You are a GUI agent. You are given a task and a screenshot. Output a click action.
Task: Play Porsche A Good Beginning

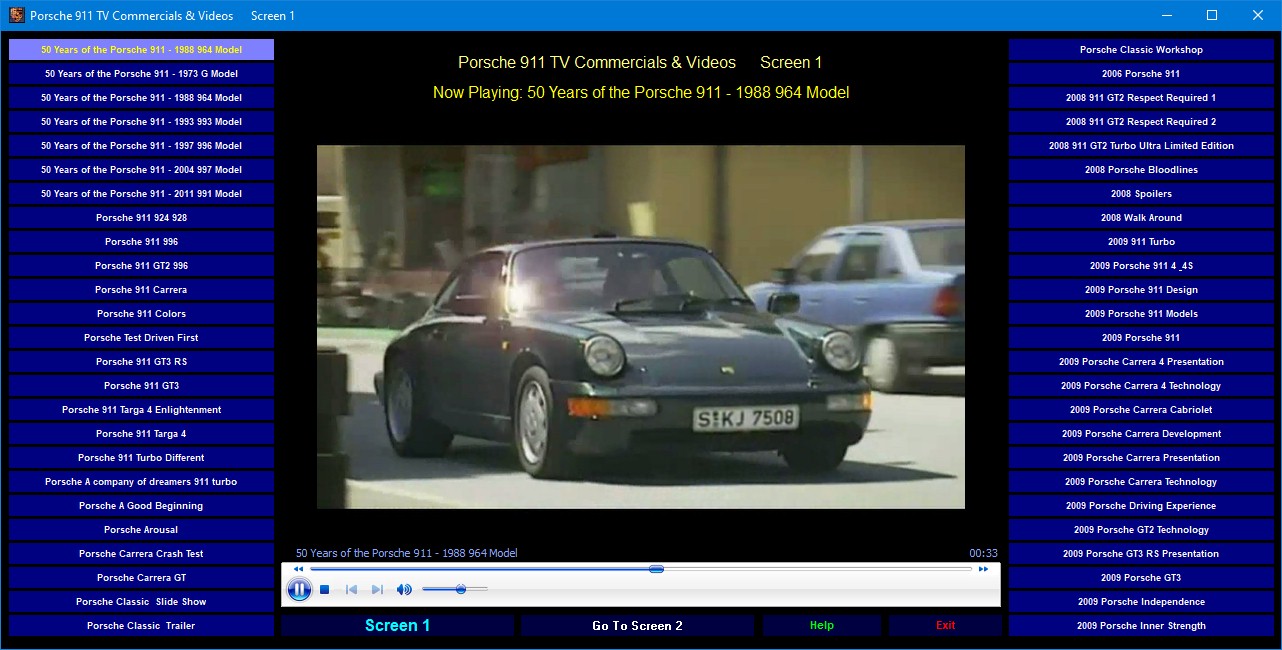pos(141,506)
